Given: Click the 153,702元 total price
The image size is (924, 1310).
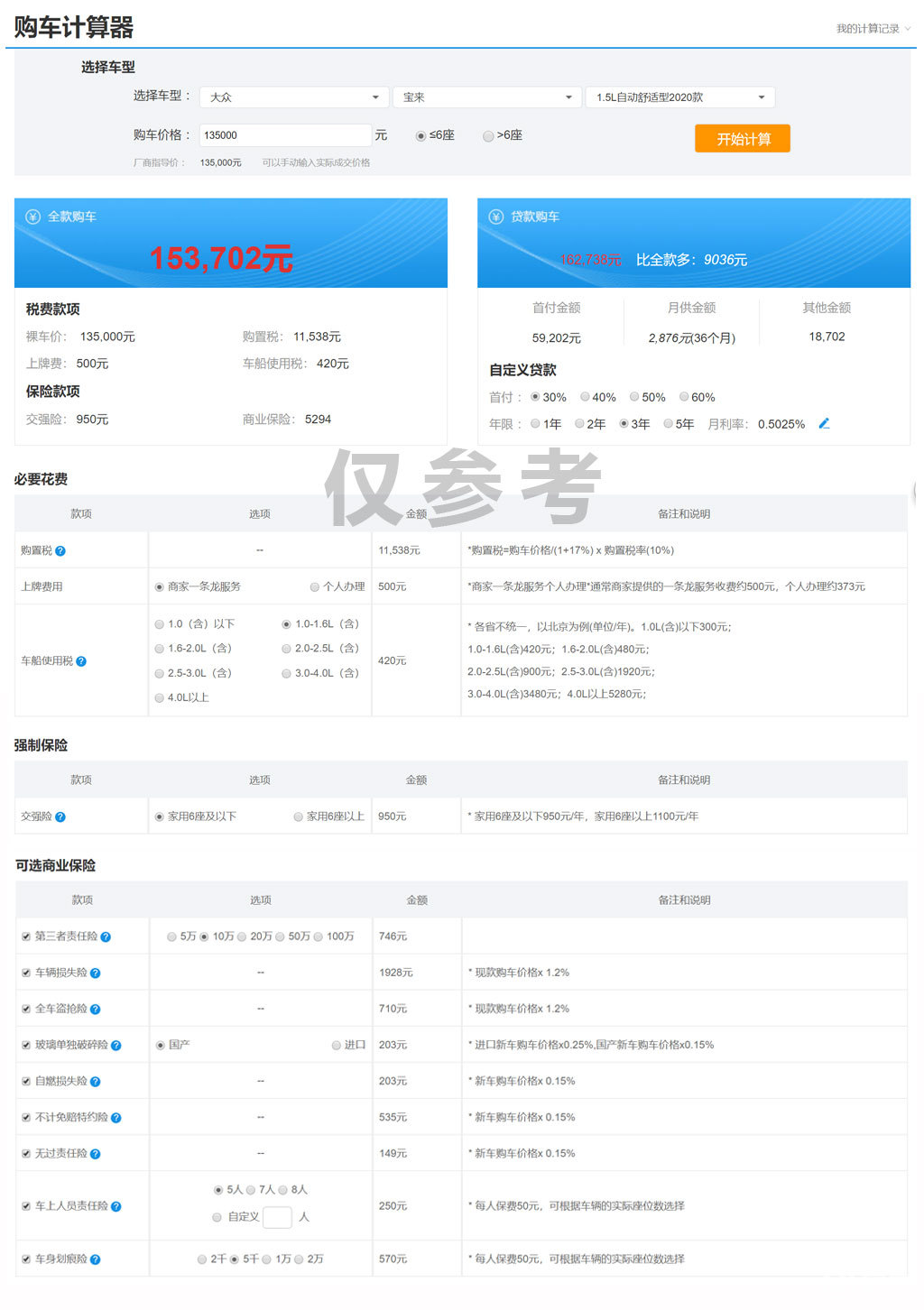Looking at the screenshot, I should click(221, 259).
